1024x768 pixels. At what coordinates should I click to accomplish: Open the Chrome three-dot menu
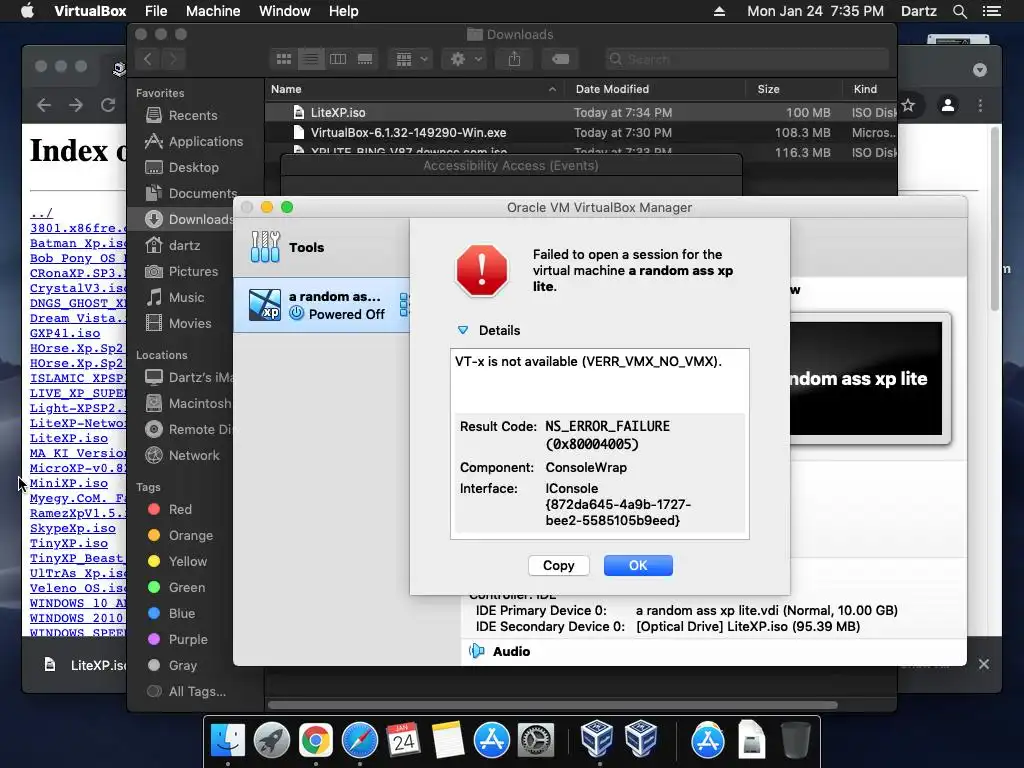980,105
